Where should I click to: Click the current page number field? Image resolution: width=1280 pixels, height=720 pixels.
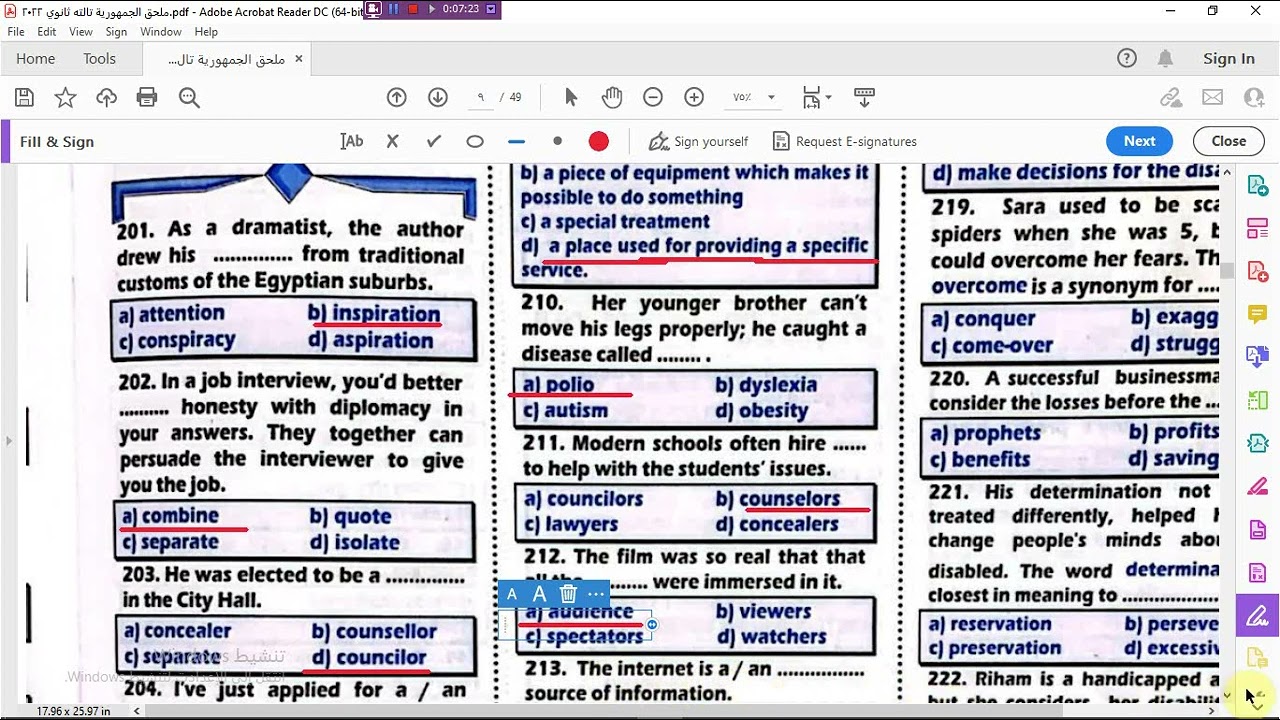[482, 97]
